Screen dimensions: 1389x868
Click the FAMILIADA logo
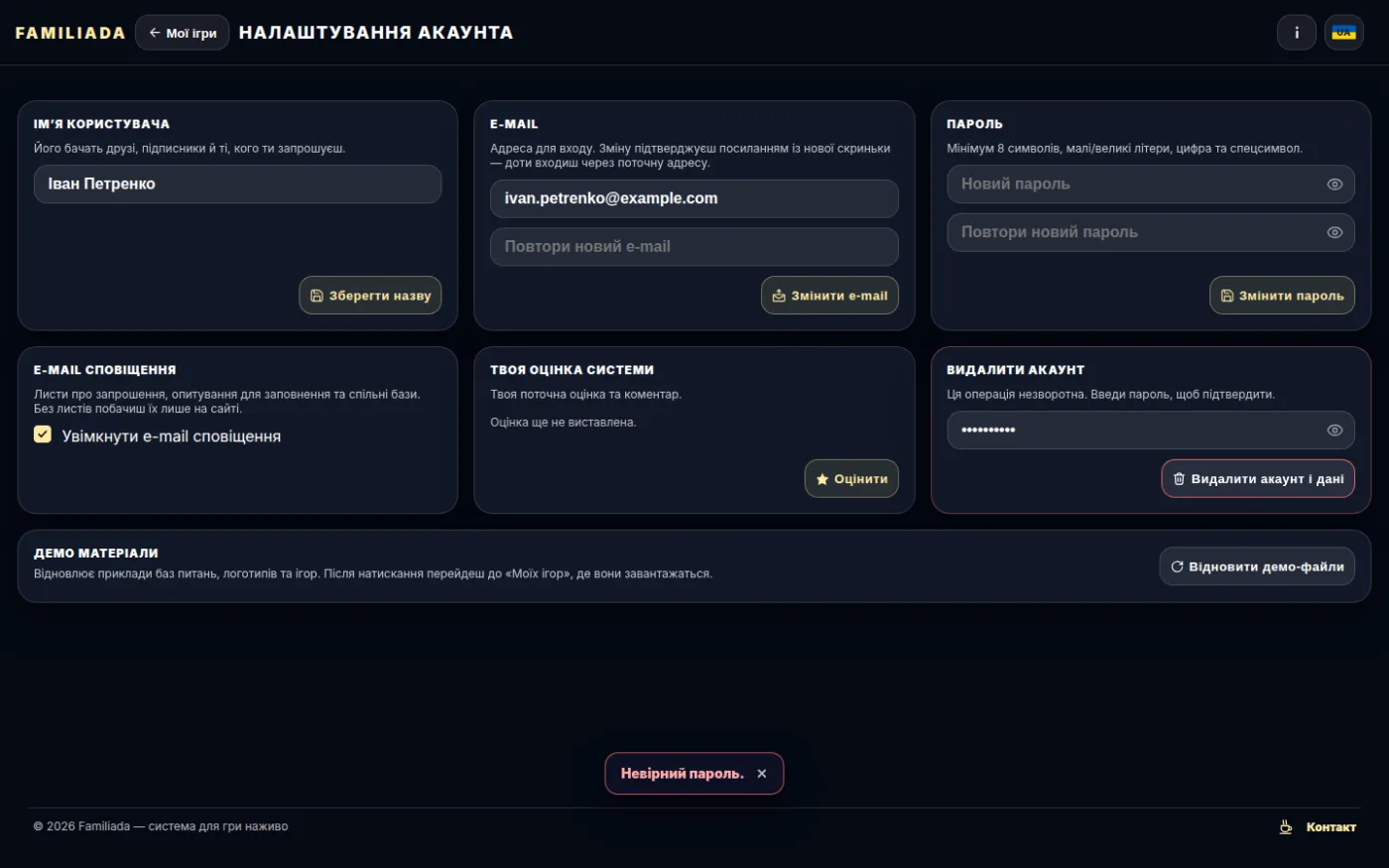point(70,33)
